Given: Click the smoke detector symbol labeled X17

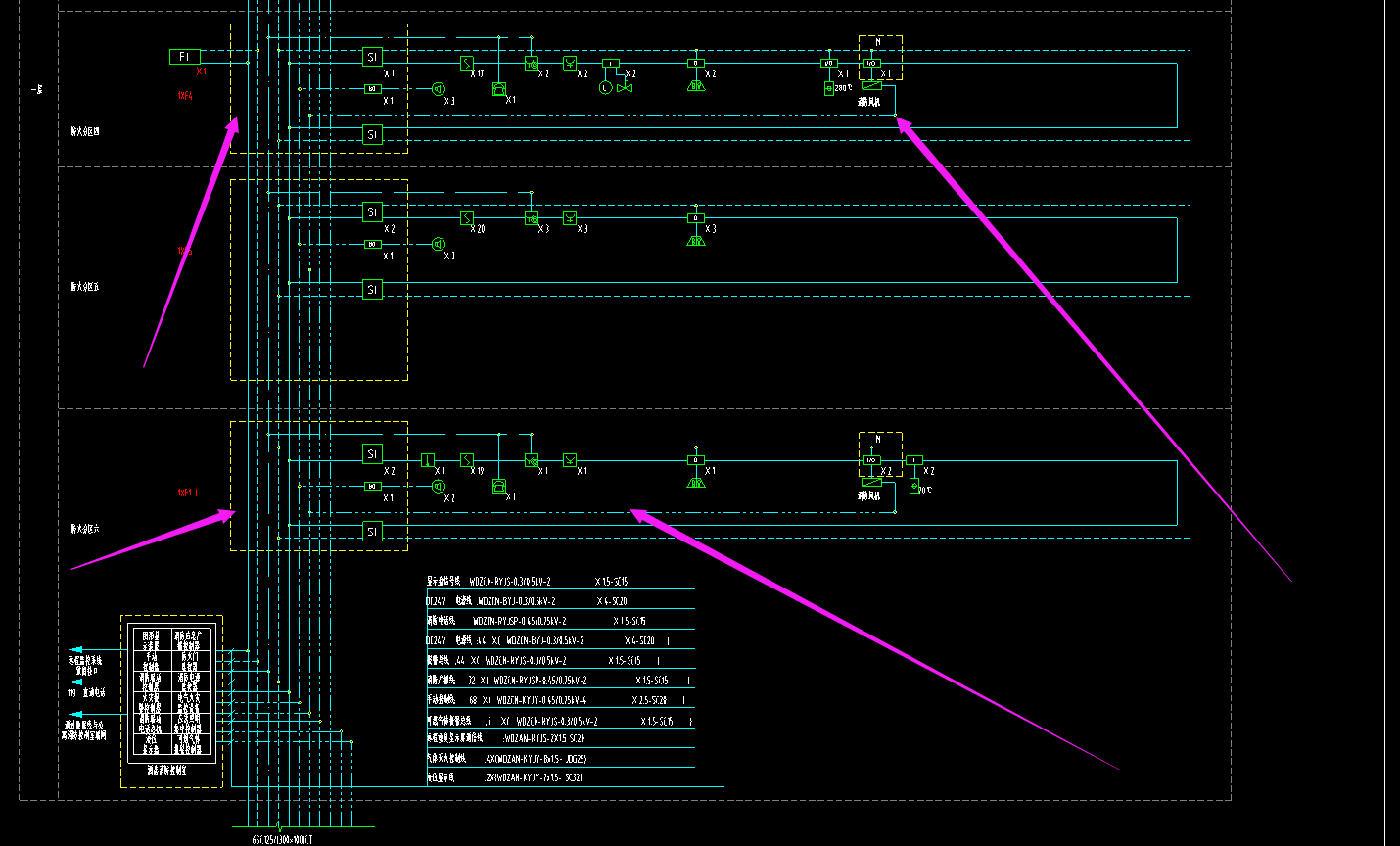Looking at the screenshot, I should (x=467, y=63).
